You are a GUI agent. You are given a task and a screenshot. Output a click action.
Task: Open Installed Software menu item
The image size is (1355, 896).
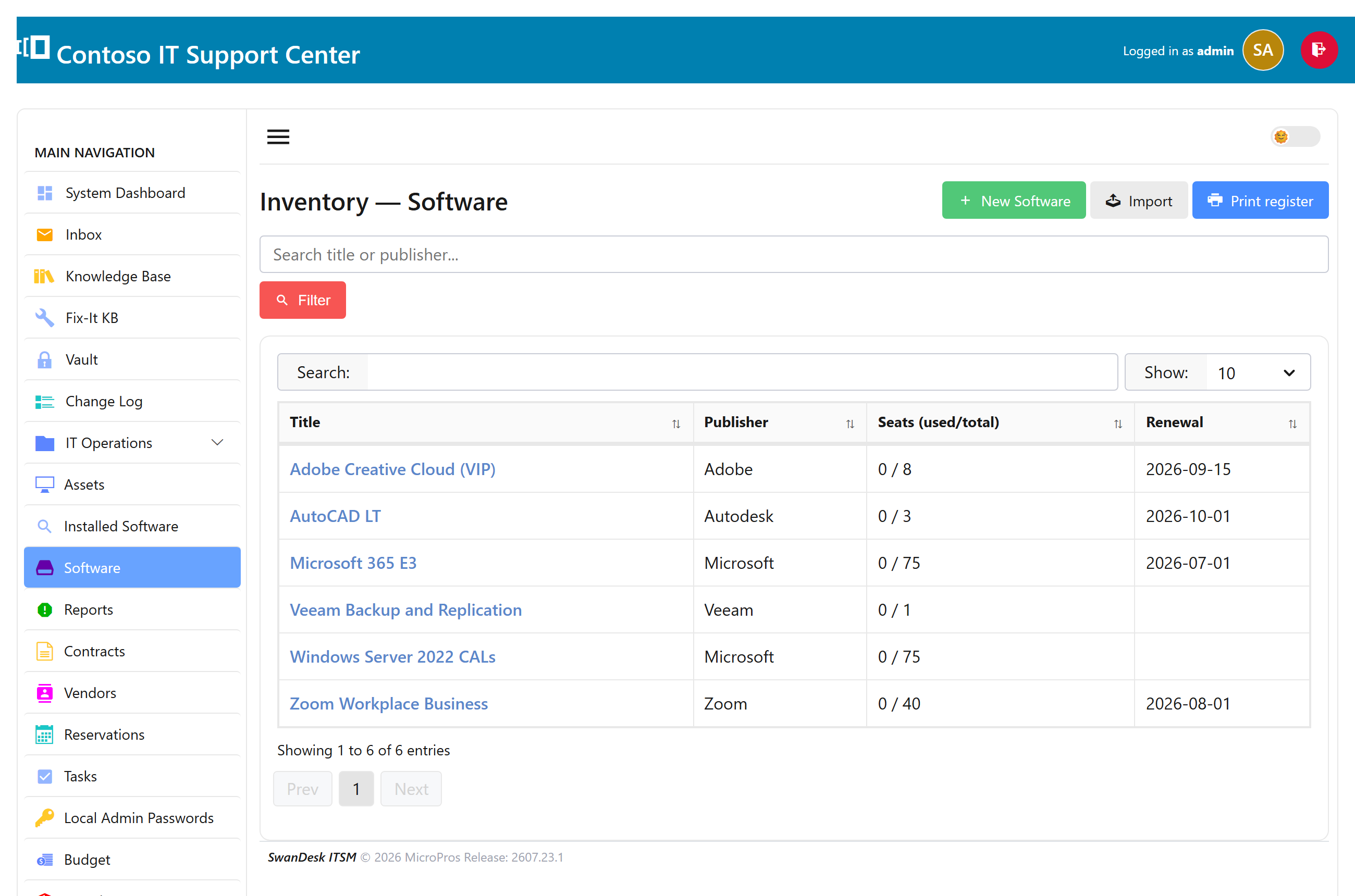[x=132, y=526]
